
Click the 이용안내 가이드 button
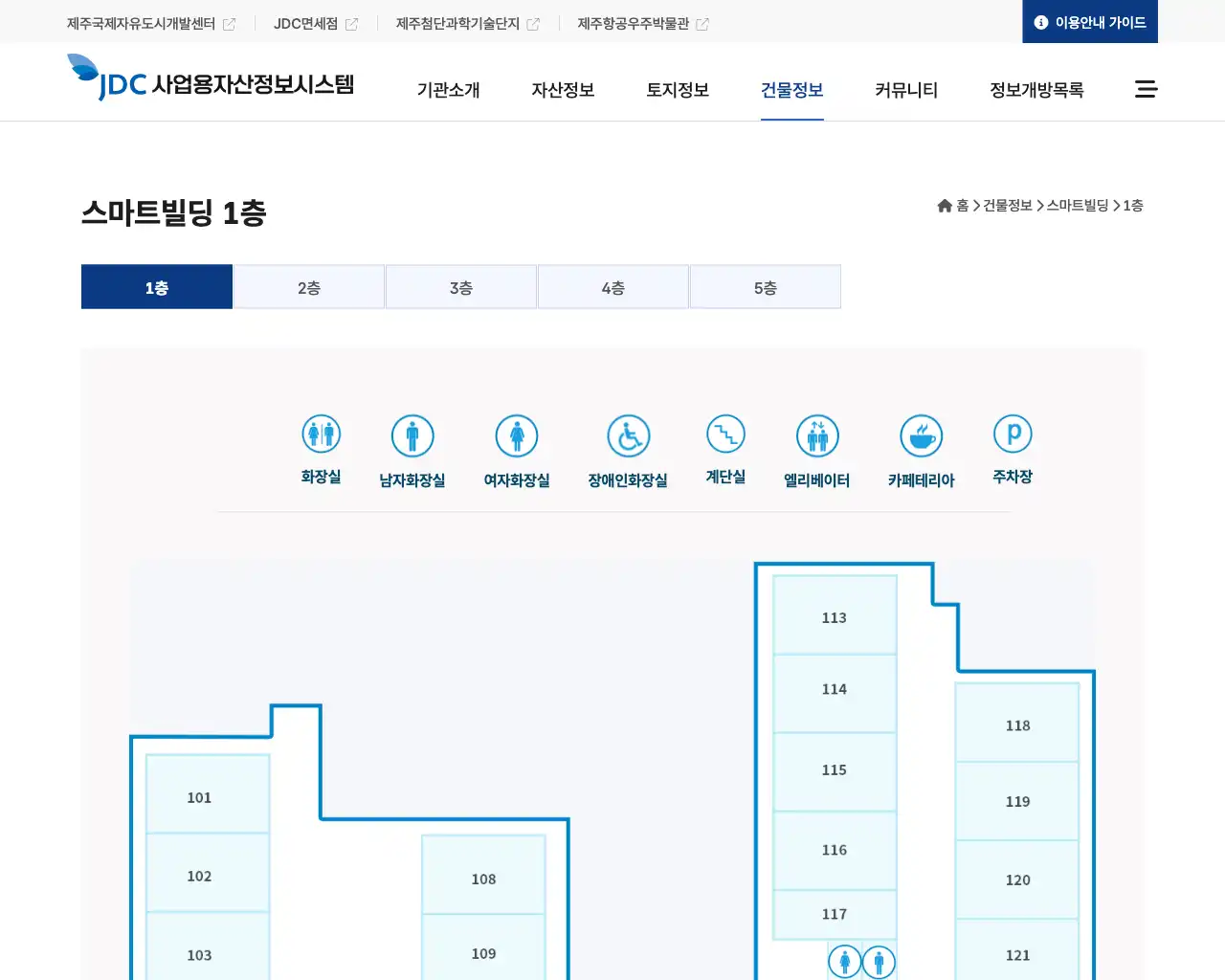coord(1090,22)
